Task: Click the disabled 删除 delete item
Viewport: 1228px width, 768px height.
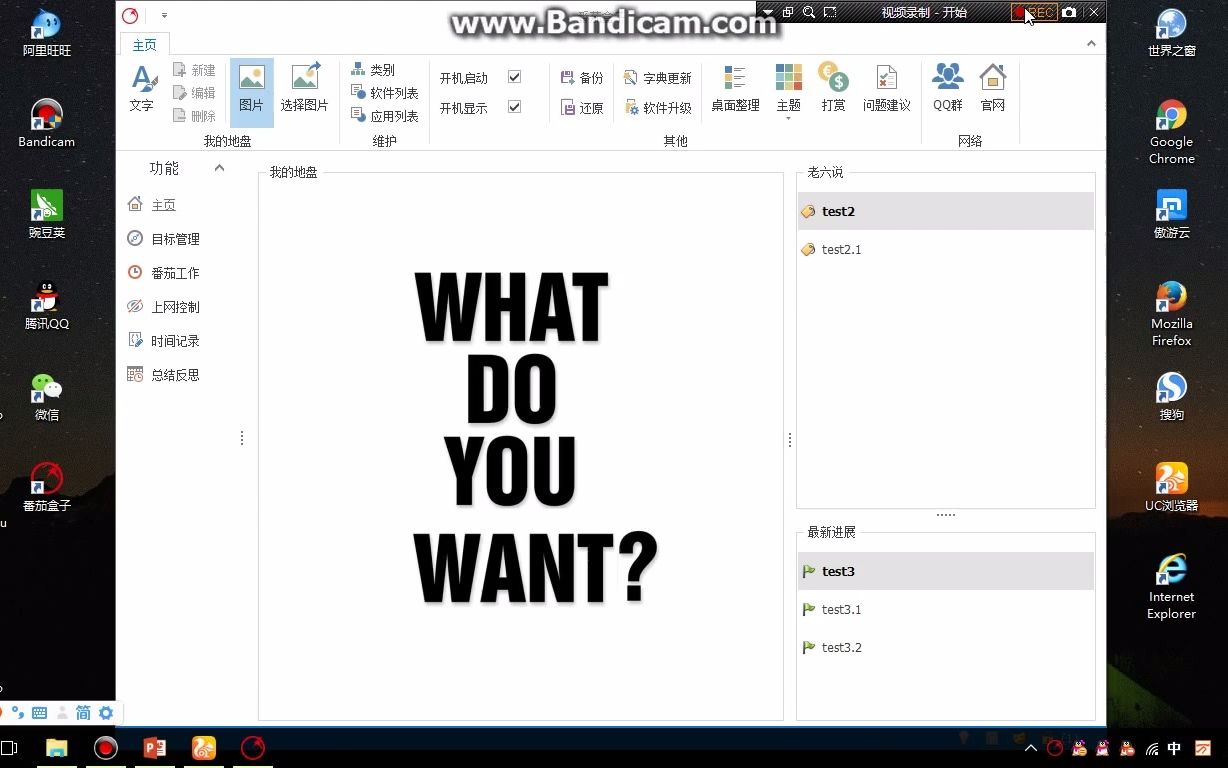Action: click(194, 116)
